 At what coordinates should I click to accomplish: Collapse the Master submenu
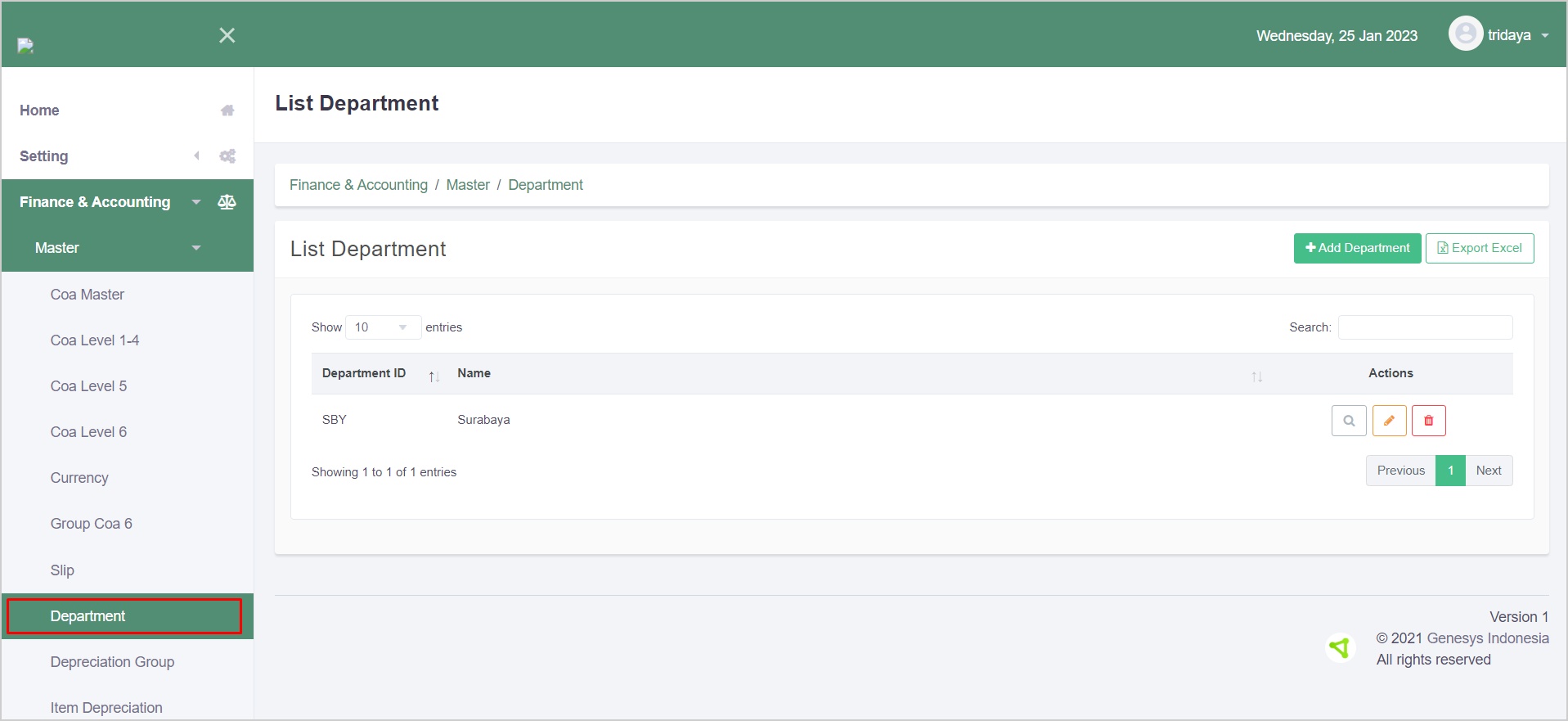click(195, 248)
